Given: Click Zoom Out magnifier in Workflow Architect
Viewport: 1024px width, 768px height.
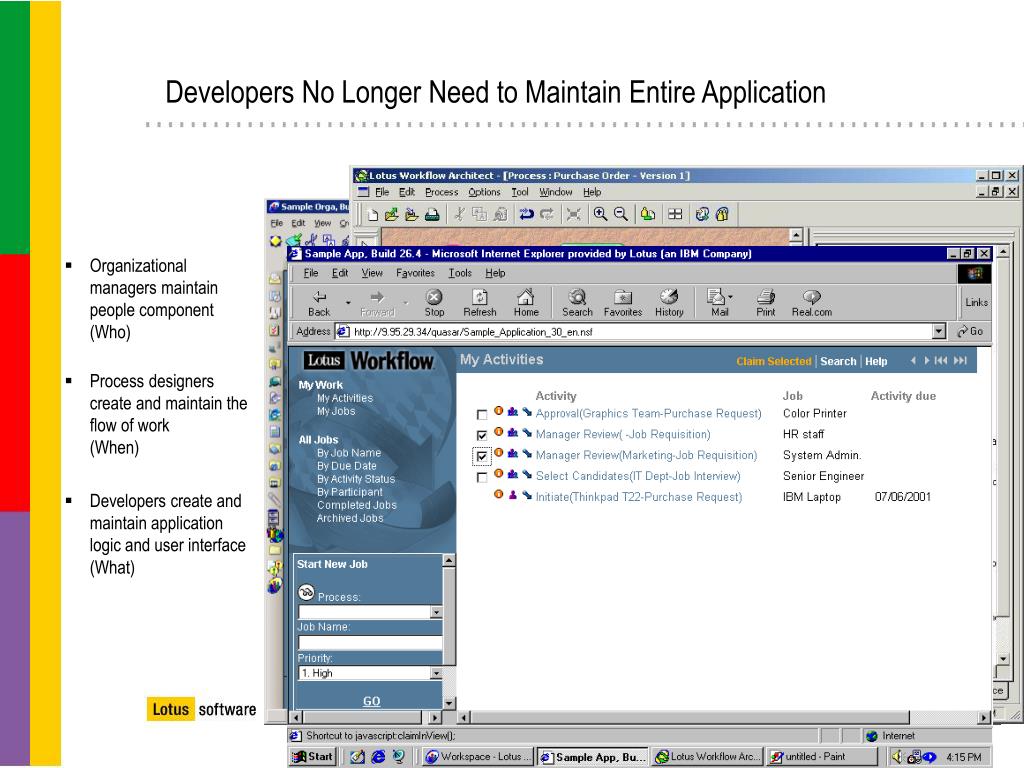Looking at the screenshot, I should click(x=621, y=214).
